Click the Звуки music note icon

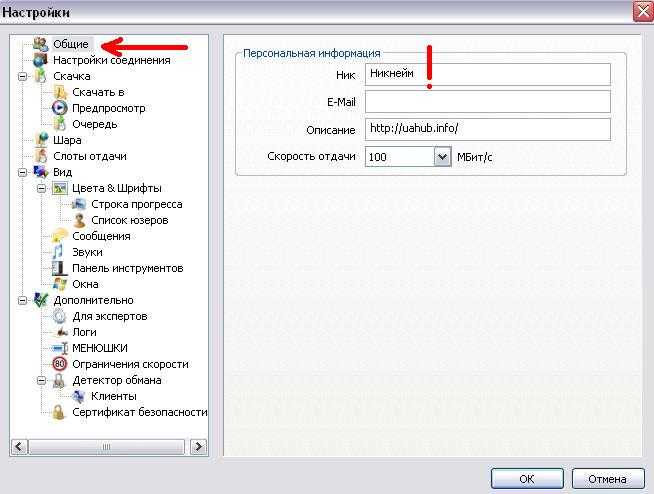tap(58, 252)
